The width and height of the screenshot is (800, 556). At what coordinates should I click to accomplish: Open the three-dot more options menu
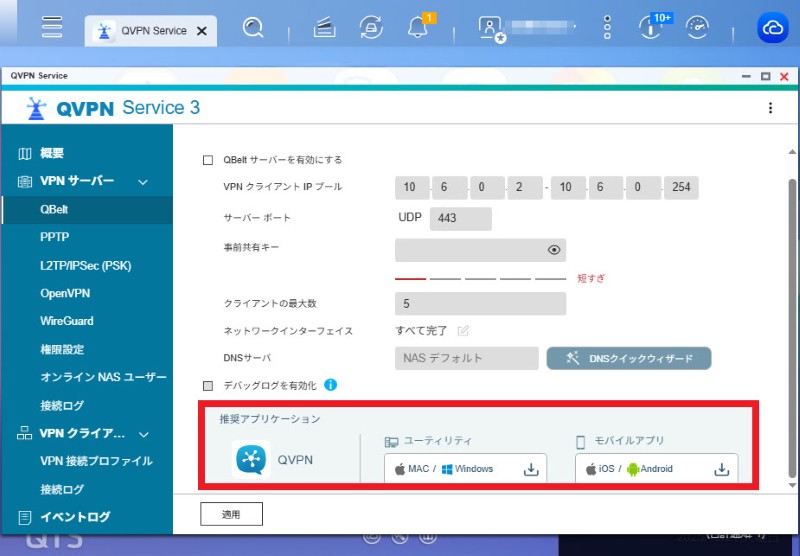[770, 108]
